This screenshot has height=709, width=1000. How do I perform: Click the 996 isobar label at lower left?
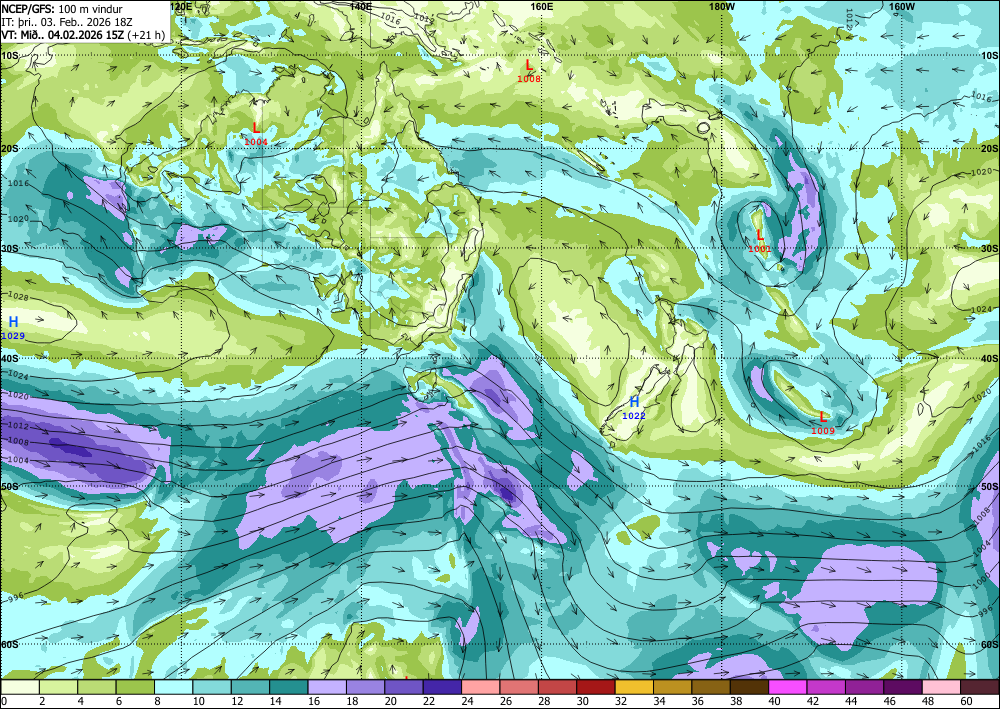pyautogui.click(x=14, y=599)
